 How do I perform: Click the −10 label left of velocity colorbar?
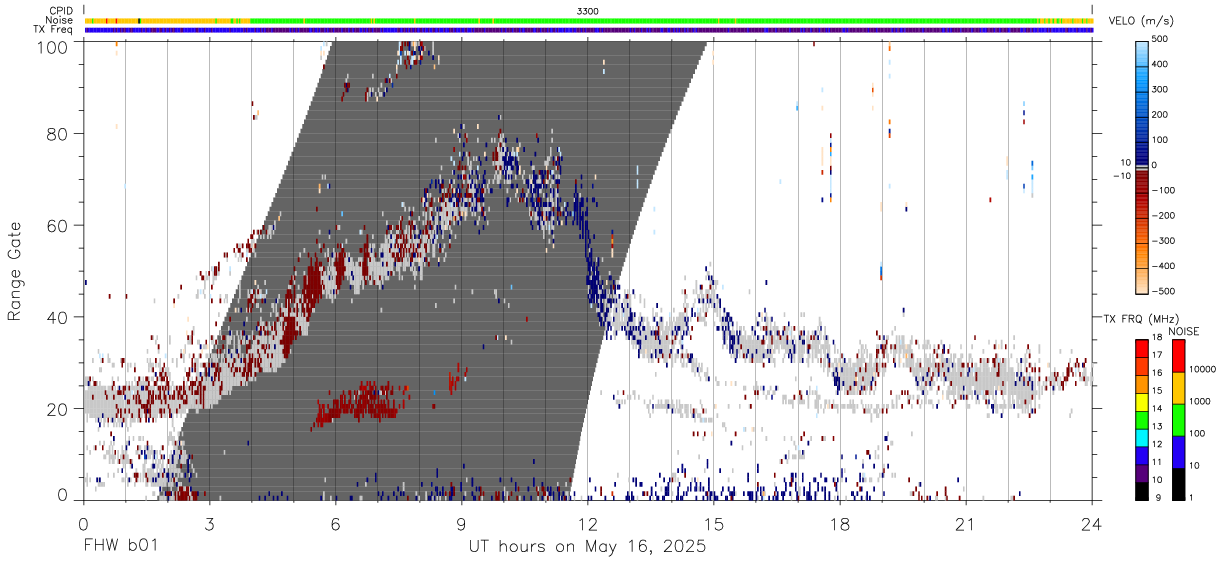tap(1121, 175)
